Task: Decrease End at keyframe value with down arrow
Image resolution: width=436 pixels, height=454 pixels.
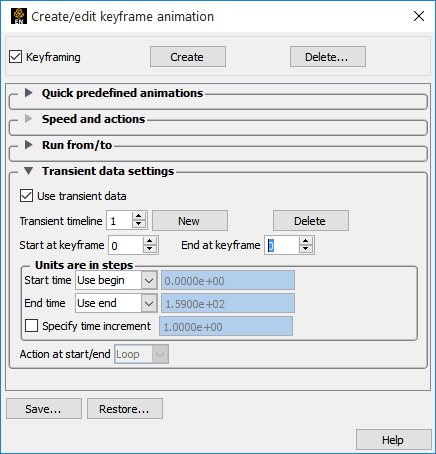Action: click(x=306, y=249)
